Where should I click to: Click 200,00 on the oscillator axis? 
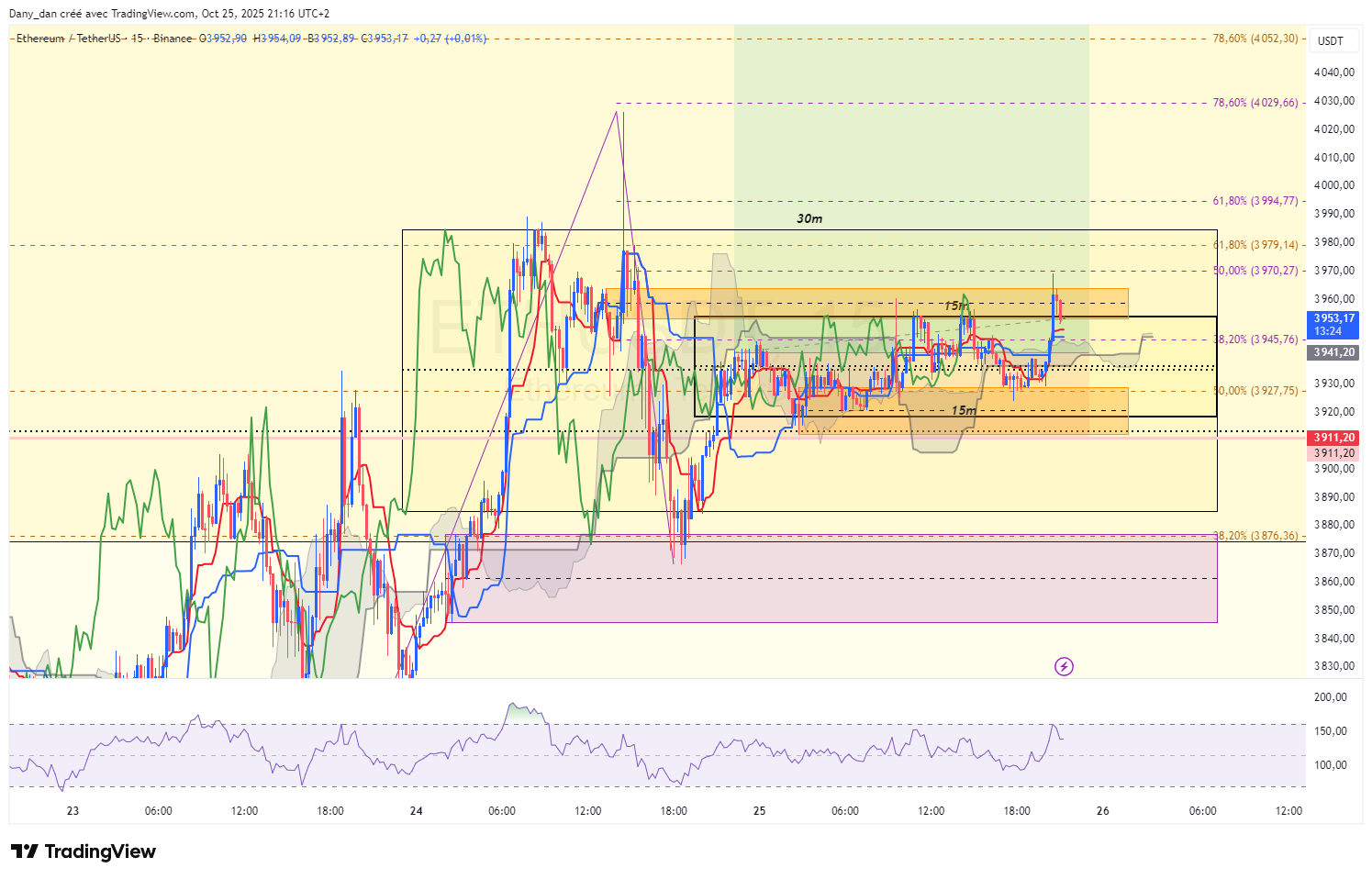coord(1331,697)
